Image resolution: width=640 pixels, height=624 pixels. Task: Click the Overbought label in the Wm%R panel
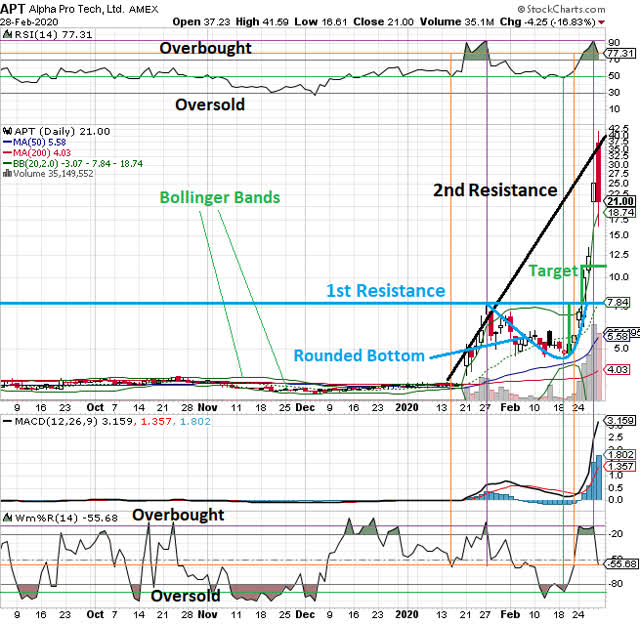178,515
